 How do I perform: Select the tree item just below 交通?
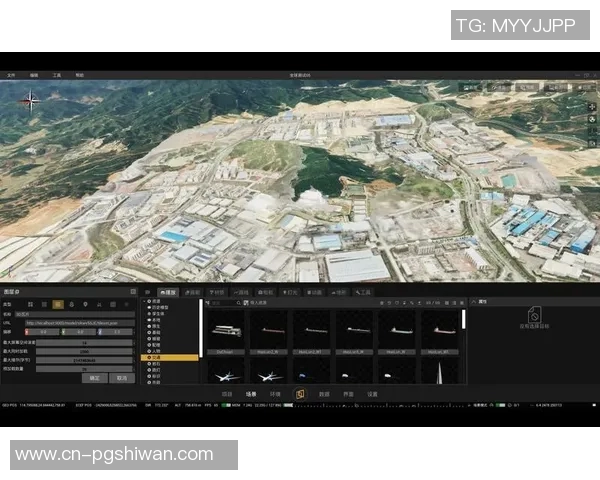(155, 364)
